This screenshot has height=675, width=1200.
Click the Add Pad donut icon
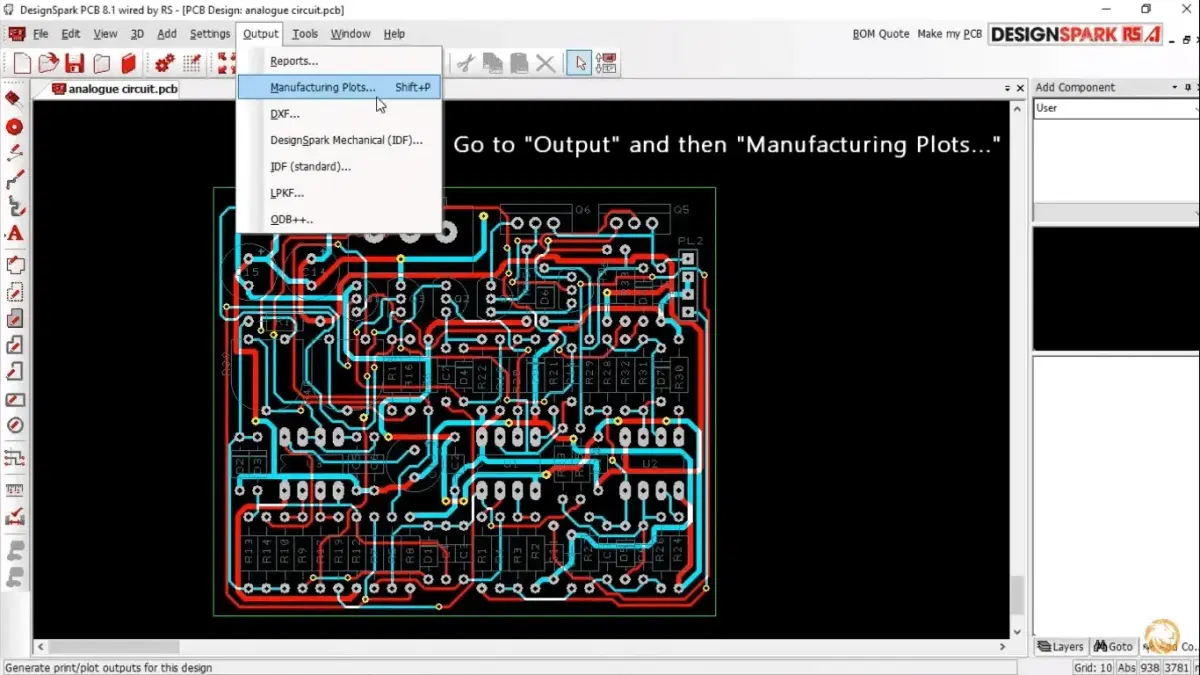point(14,127)
